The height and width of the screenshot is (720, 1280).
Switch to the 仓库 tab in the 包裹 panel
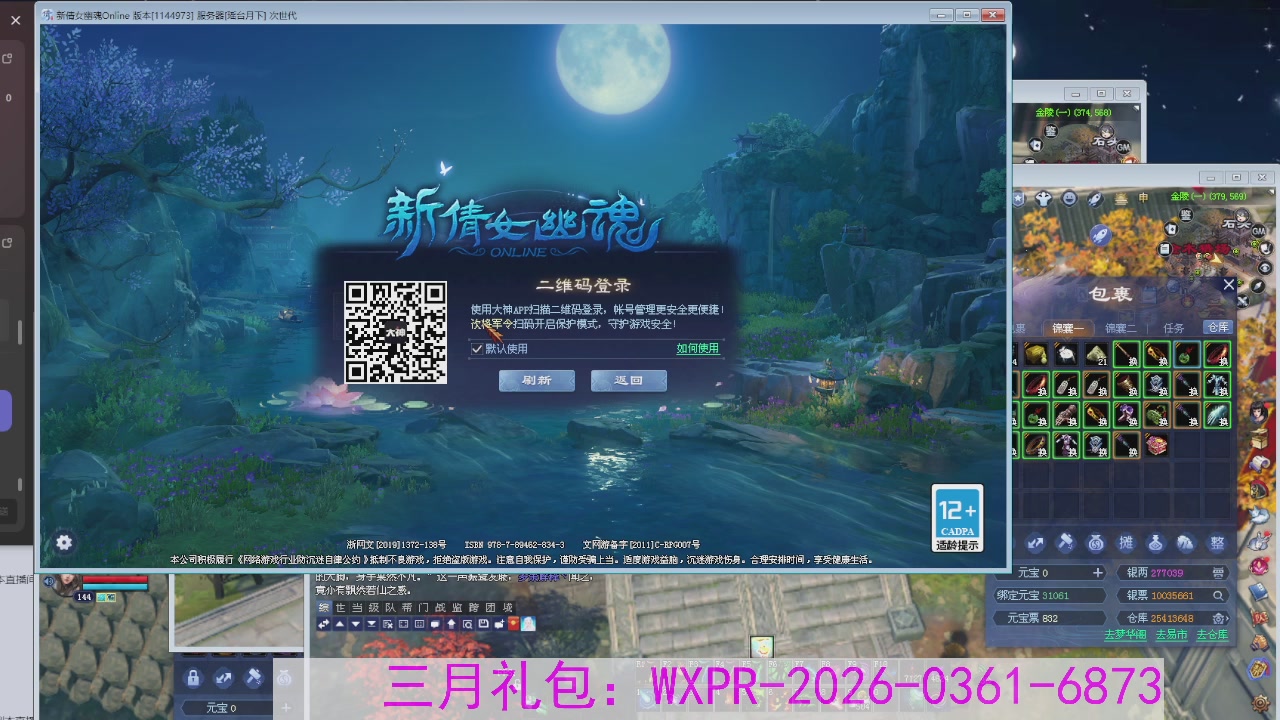(x=1219, y=327)
